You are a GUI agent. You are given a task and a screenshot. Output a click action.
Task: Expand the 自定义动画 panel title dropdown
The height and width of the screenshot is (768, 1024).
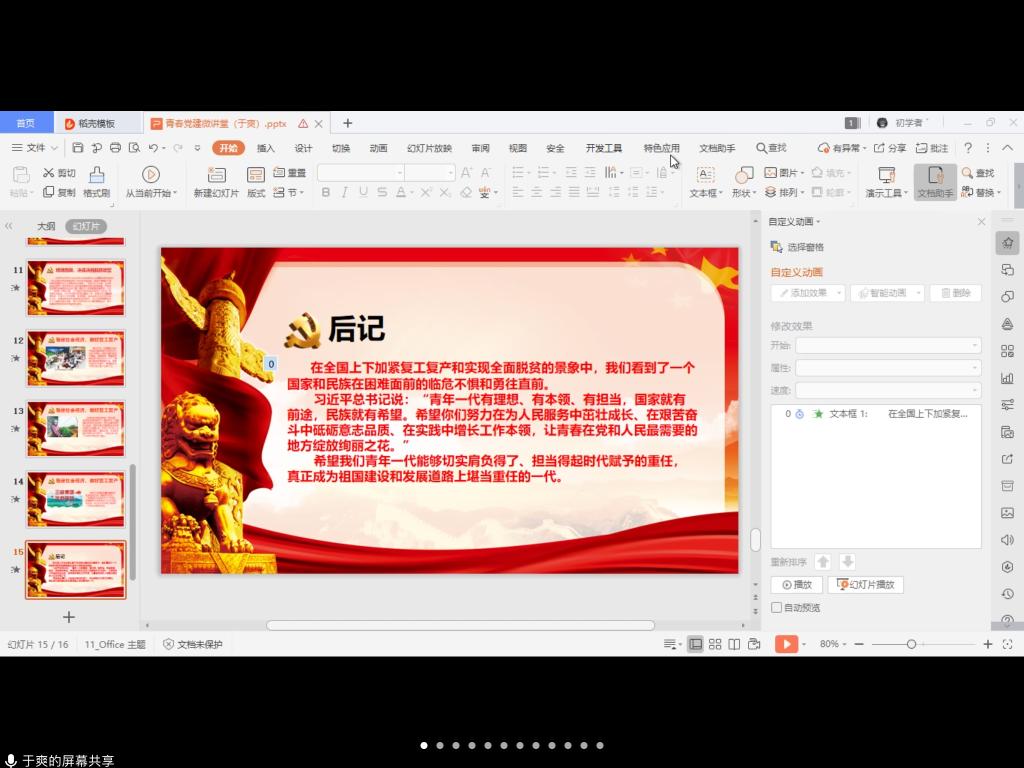(795, 222)
